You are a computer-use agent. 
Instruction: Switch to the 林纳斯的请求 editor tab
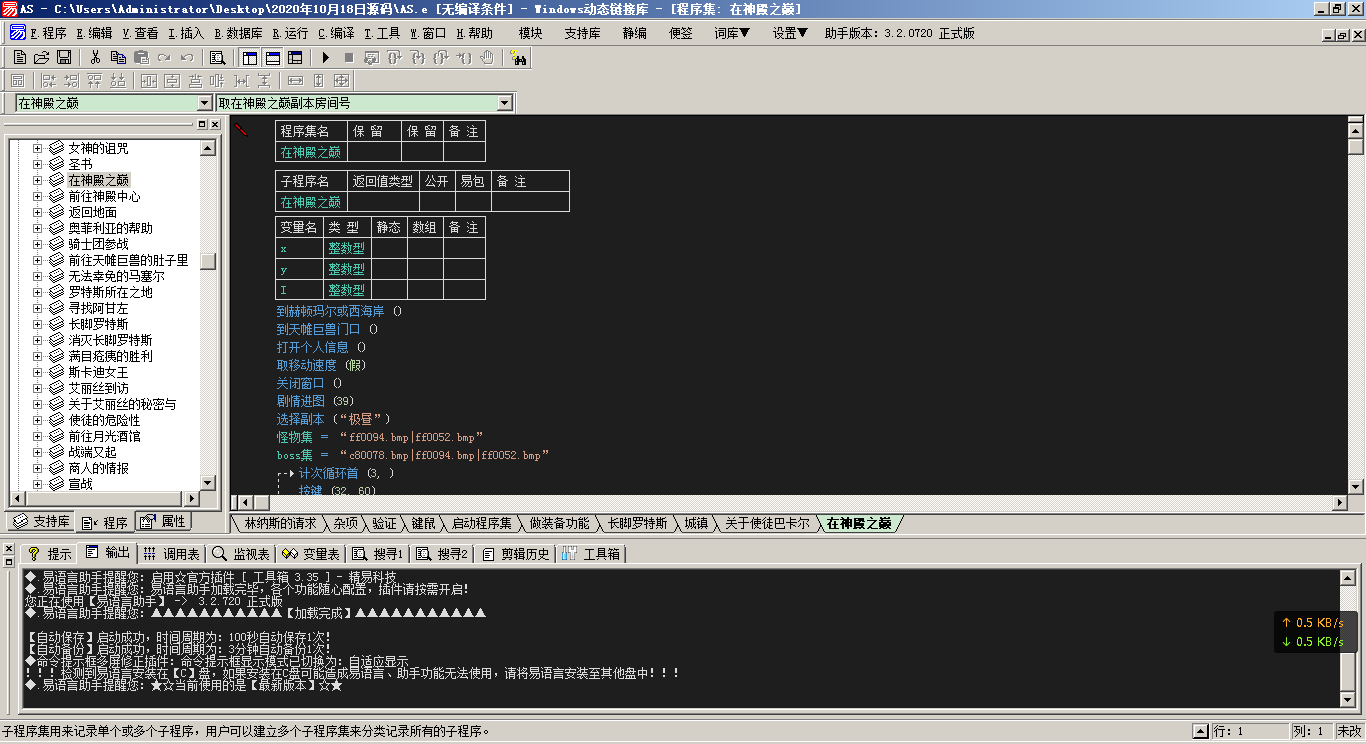click(x=280, y=523)
